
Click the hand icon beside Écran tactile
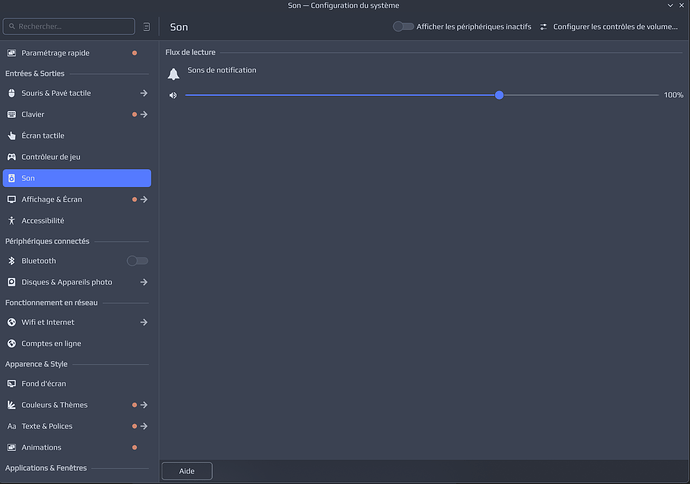(12, 136)
